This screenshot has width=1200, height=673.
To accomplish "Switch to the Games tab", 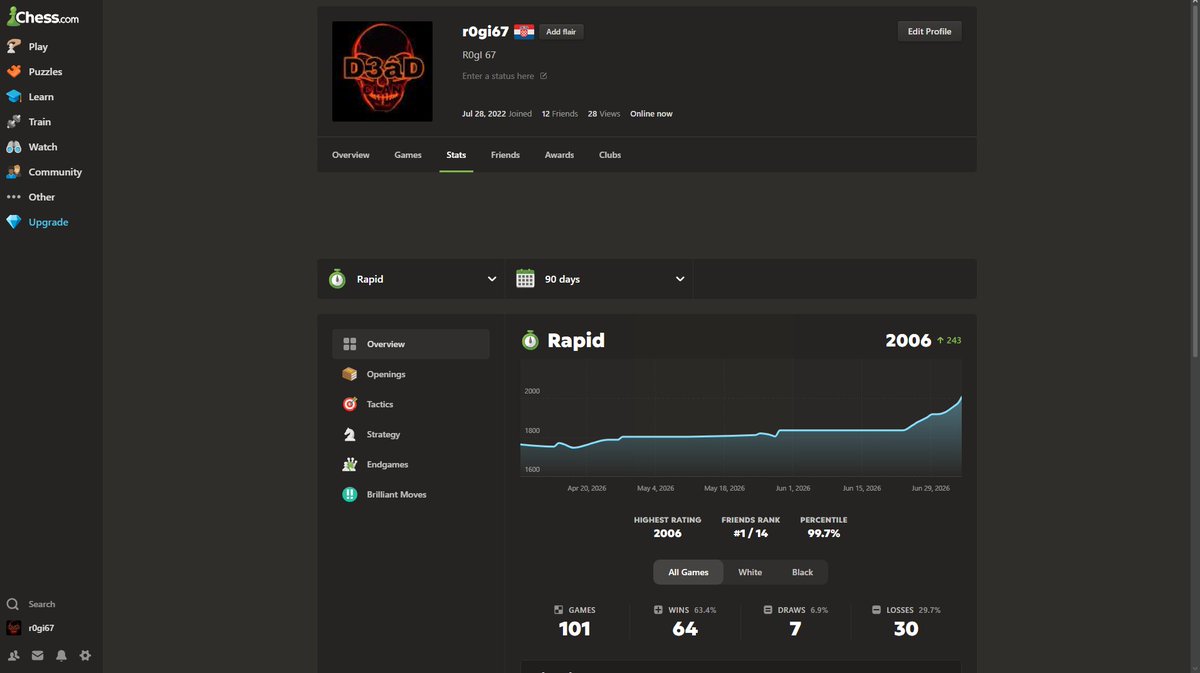I will pos(408,155).
